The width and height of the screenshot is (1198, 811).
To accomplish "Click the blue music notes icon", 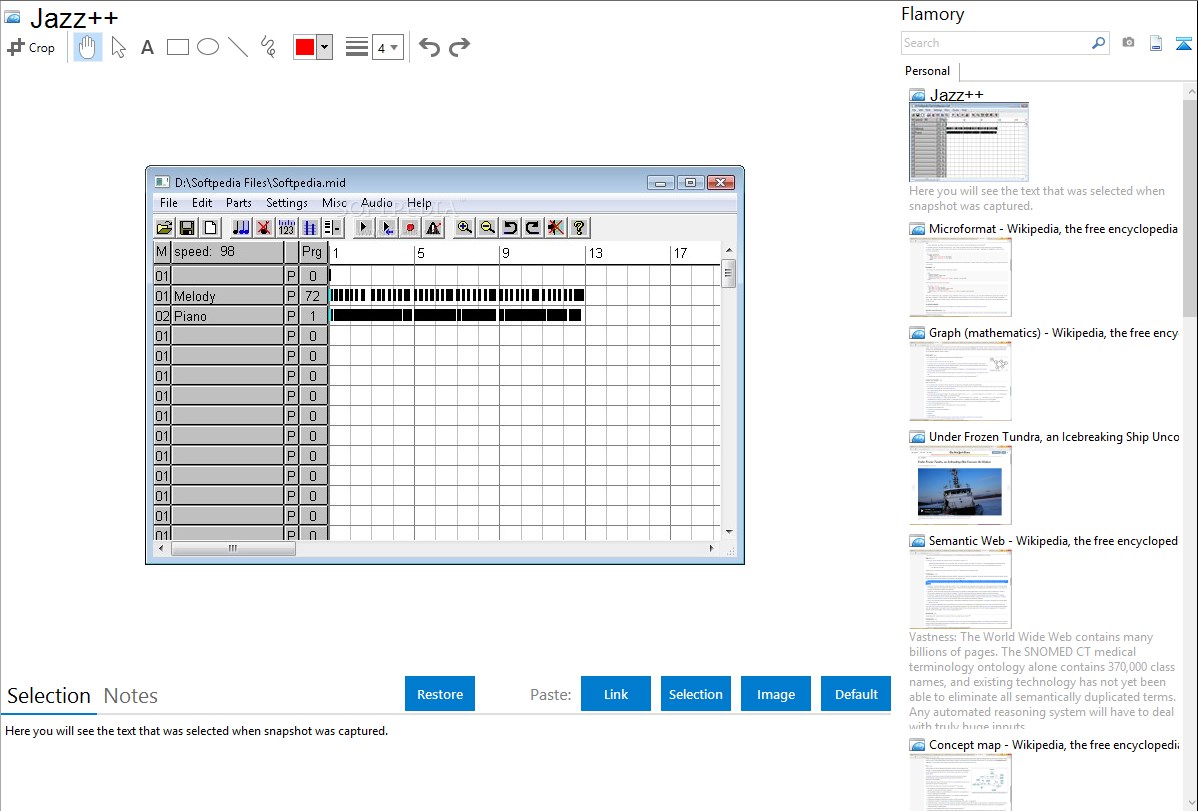I will (241, 228).
